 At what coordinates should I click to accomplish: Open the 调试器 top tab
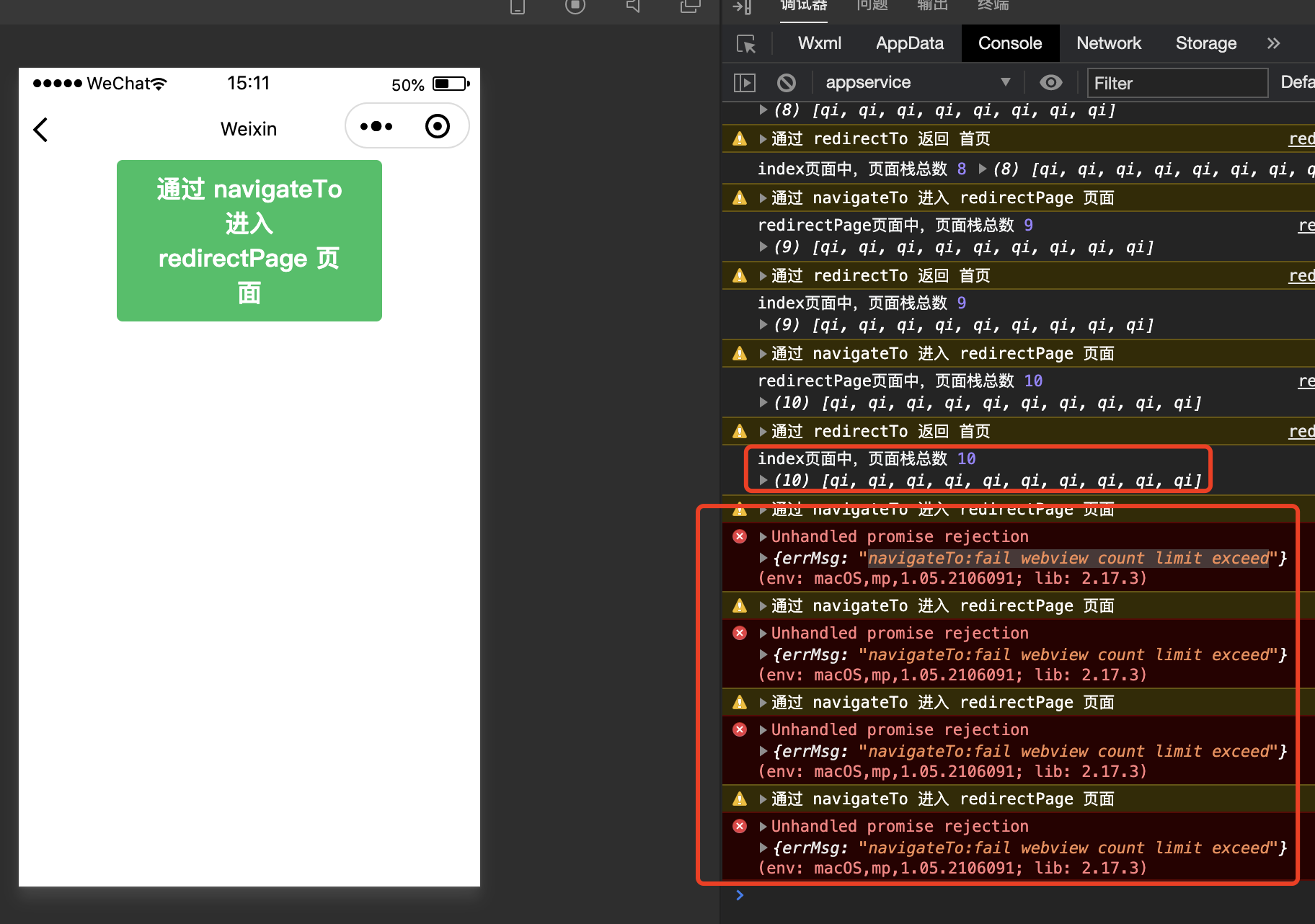point(804,6)
